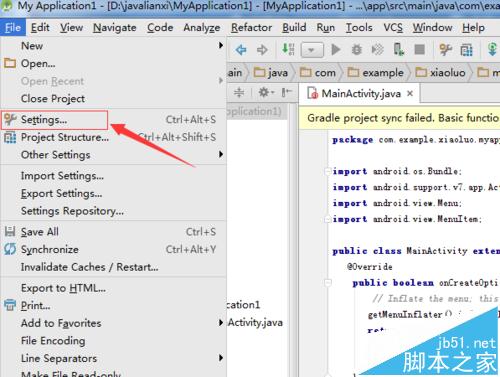Open the Navigate menu
The height and width of the screenshot is (377, 500).
pyautogui.click(x=115, y=27)
